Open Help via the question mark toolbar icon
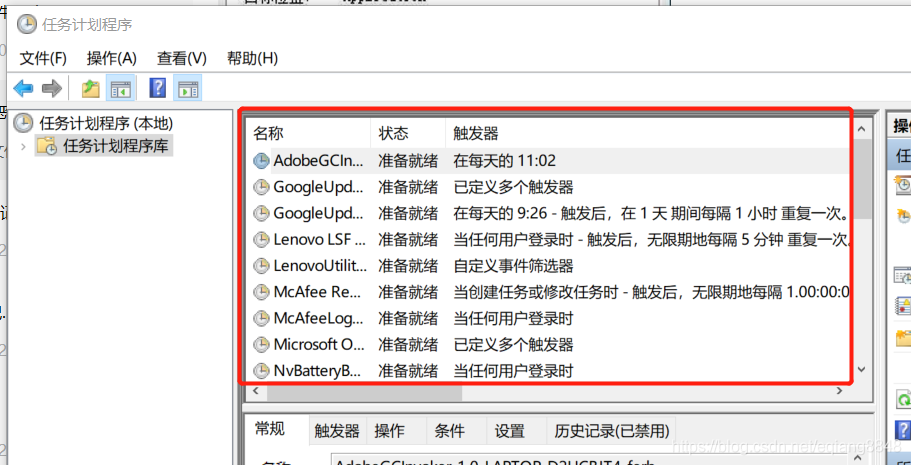This screenshot has height=465, width=911. point(157,88)
